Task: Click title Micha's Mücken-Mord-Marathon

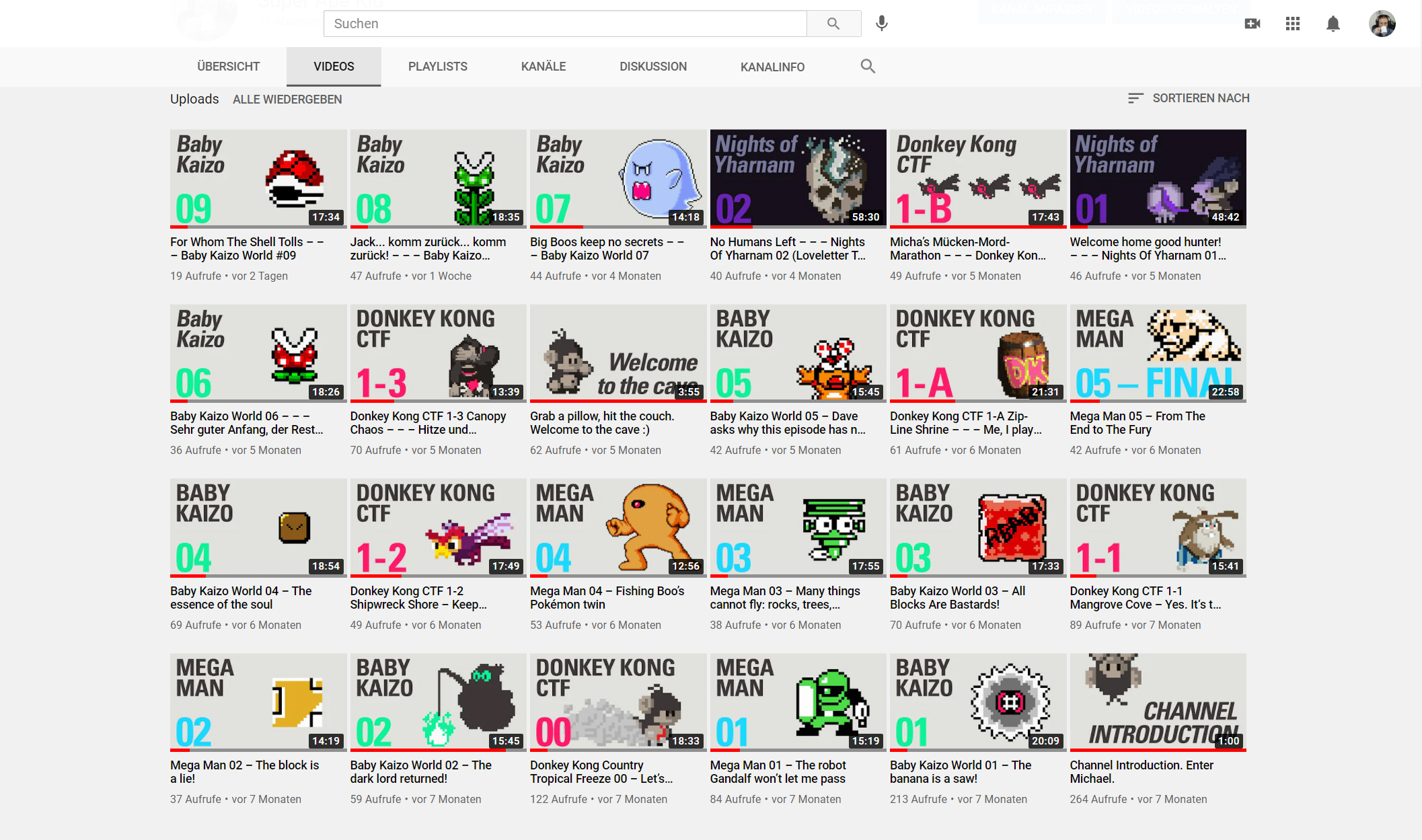Action: coord(968,248)
